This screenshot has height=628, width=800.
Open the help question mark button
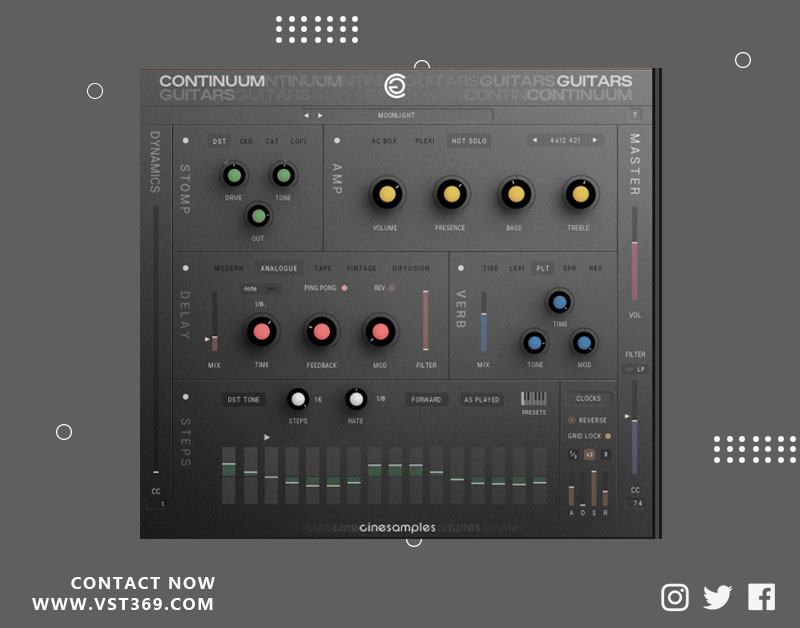click(635, 115)
